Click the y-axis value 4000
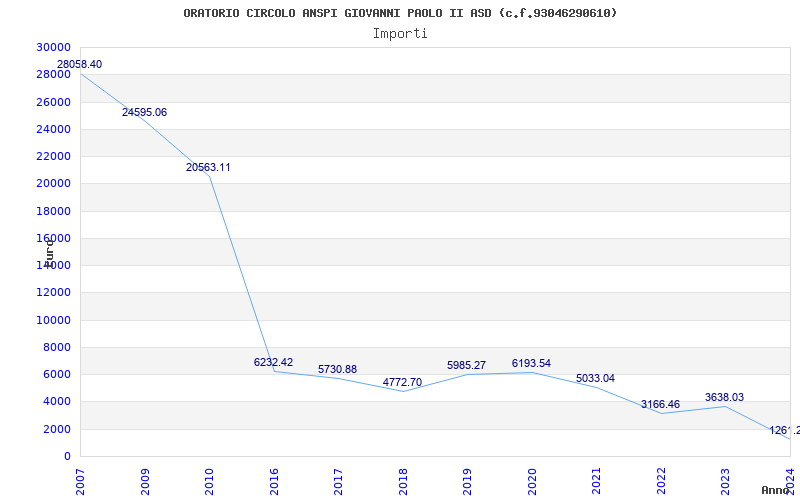800x500 pixels. [57, 402]
